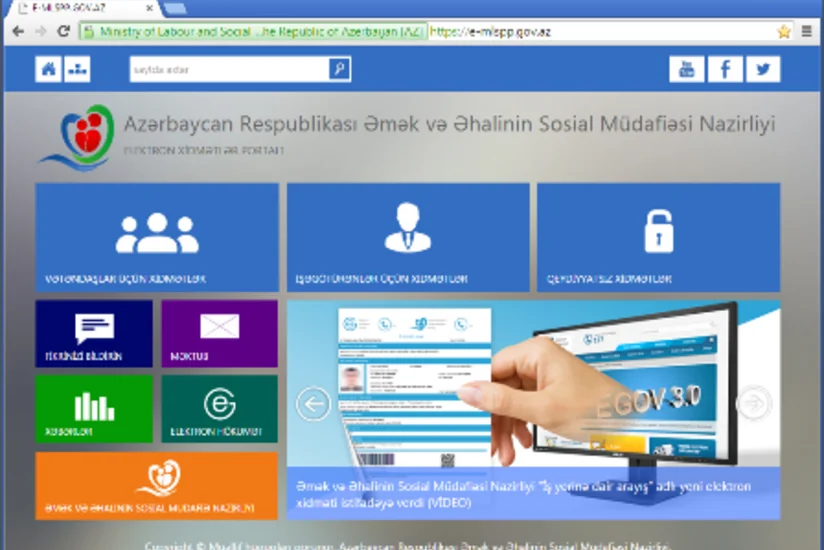Open the citizens services tile with people icon
Screen dimensions: 824x550
pos(157,237)
